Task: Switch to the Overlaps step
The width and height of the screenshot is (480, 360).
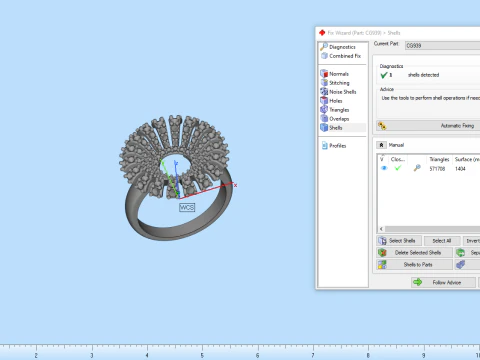Action: coord(335,119)
